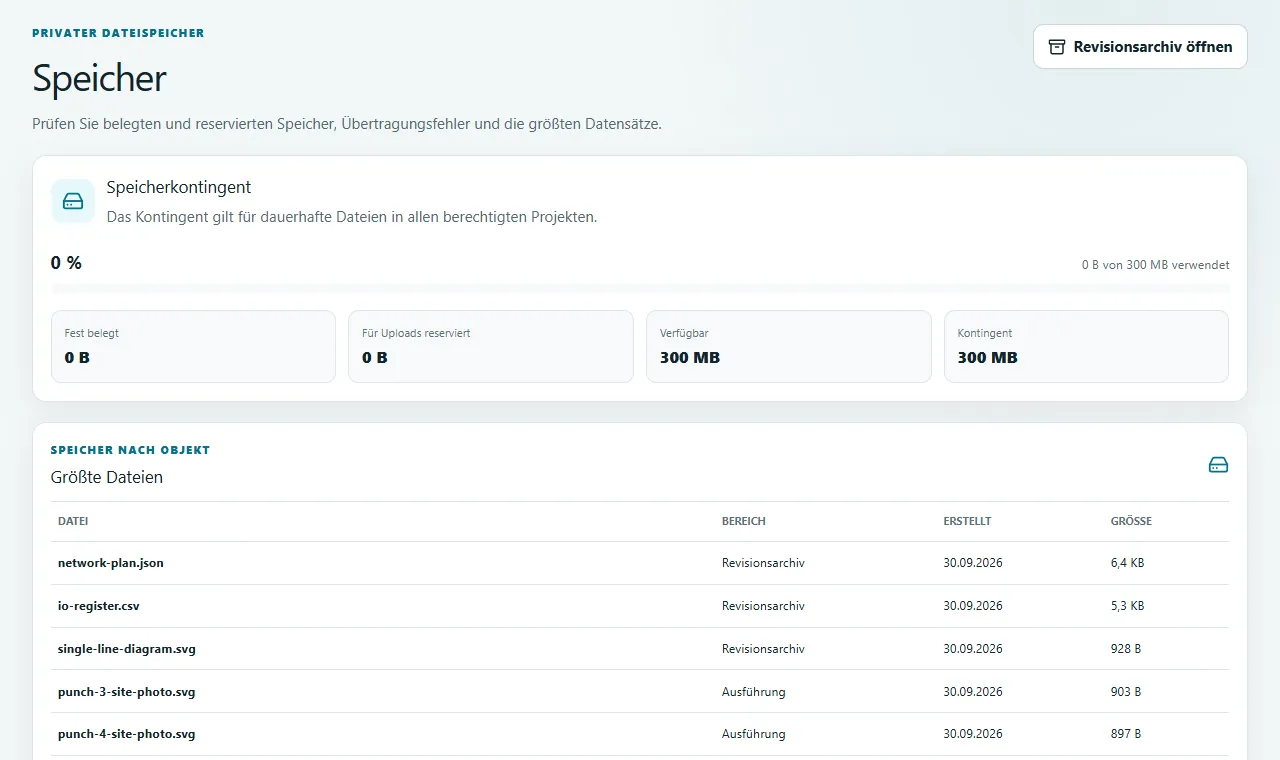Open the Revisionsarchiv öffnen button

point(1140,47)
